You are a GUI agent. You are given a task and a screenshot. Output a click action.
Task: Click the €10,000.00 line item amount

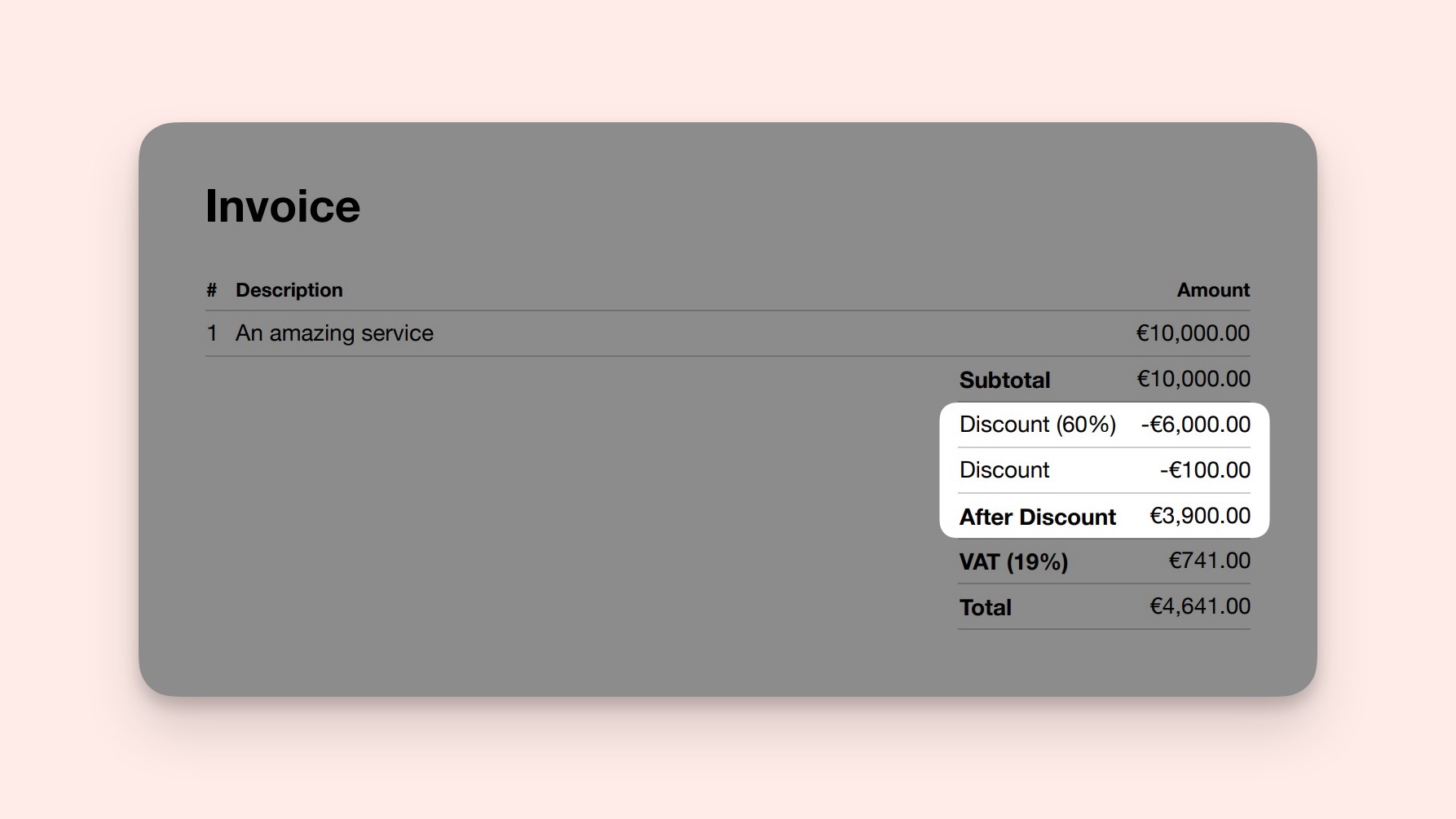[1192, 333]
